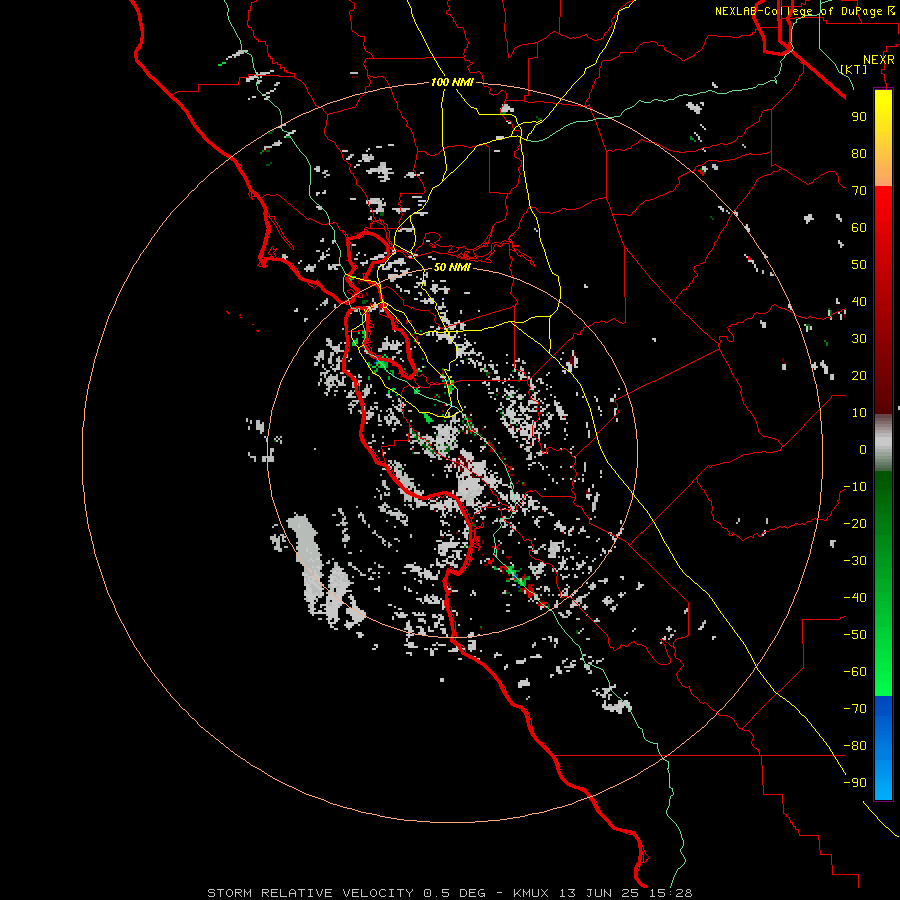Click the -80 value on the velocity scale
900x900 pixels.
click(855, 746)
